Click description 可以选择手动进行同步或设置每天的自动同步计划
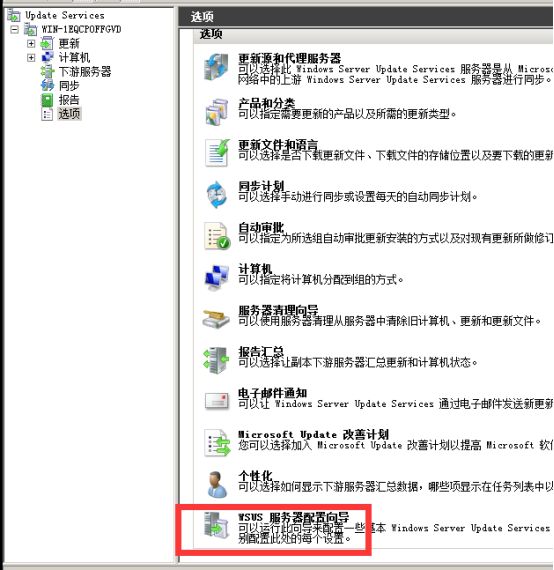This screenshot has height=570, width=554. [358, 197]
